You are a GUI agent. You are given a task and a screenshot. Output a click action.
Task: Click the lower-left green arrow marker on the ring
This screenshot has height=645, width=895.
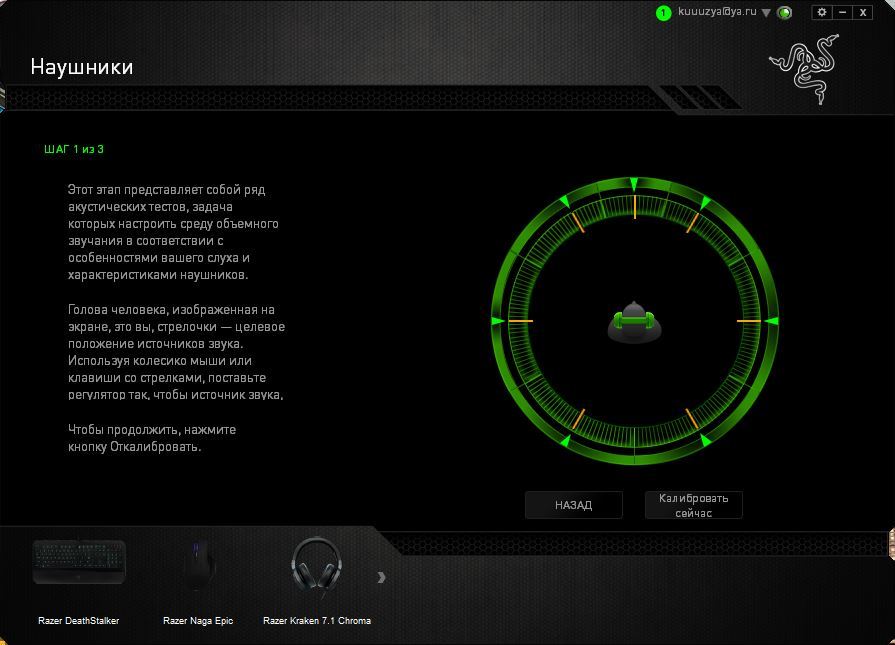(x=564, y=440)
